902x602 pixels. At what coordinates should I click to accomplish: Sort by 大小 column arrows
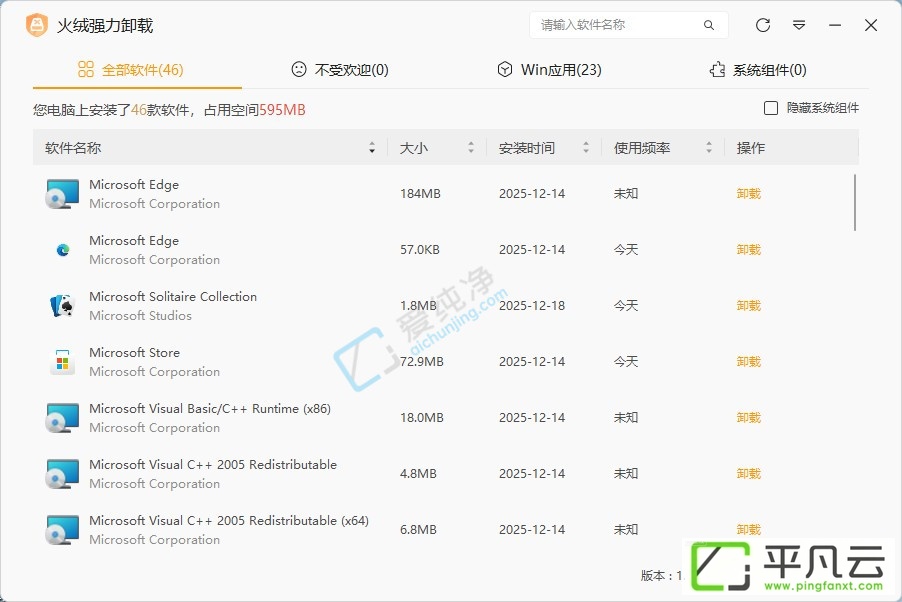[471, 148]
